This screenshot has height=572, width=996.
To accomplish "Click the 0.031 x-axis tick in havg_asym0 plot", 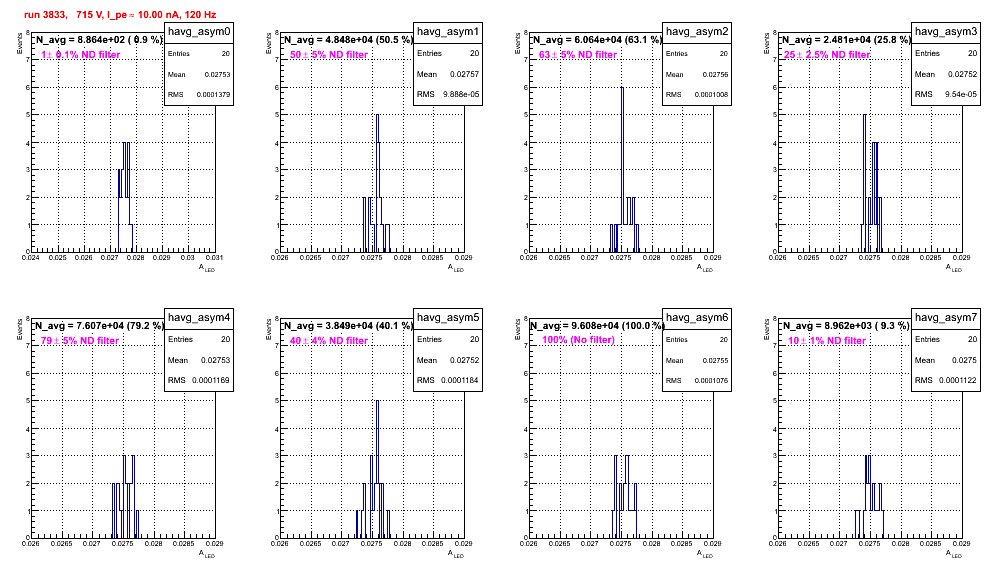I will [215, 258].
